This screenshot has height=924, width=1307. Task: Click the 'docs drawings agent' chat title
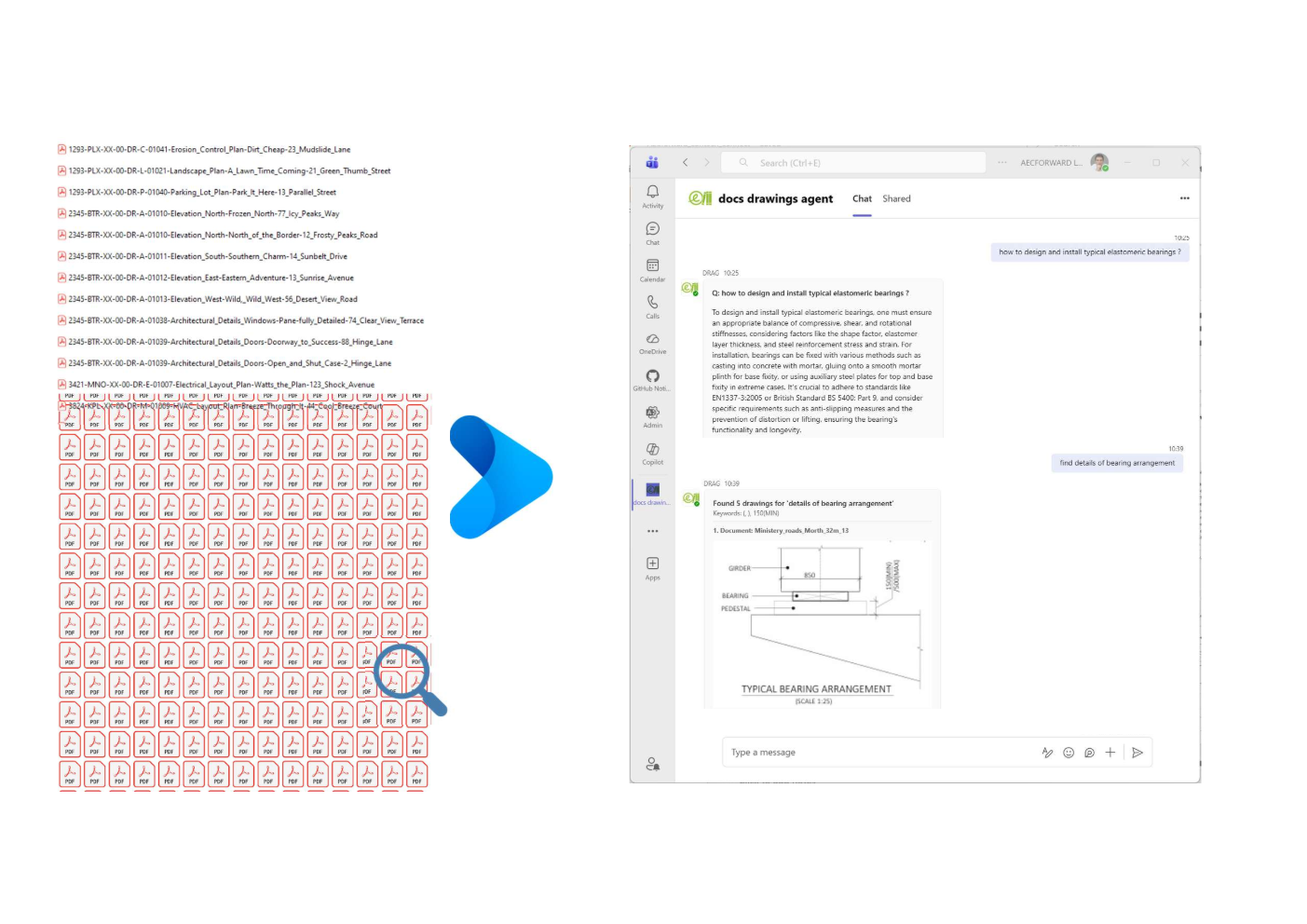775,198
